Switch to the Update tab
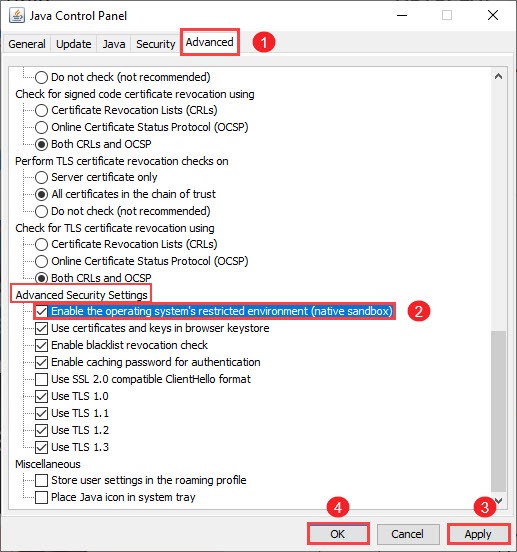The width and height of the screenshot is (517, 552). [74, 44]
